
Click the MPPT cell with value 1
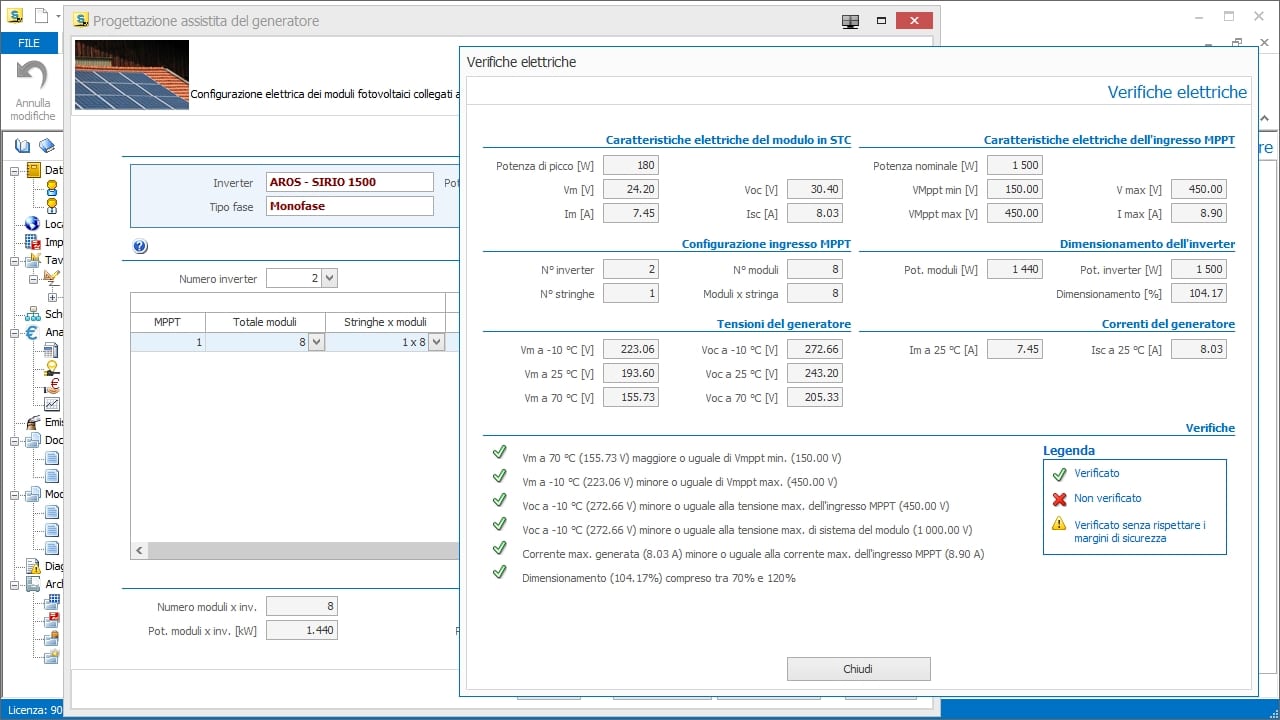coord(168,342)
